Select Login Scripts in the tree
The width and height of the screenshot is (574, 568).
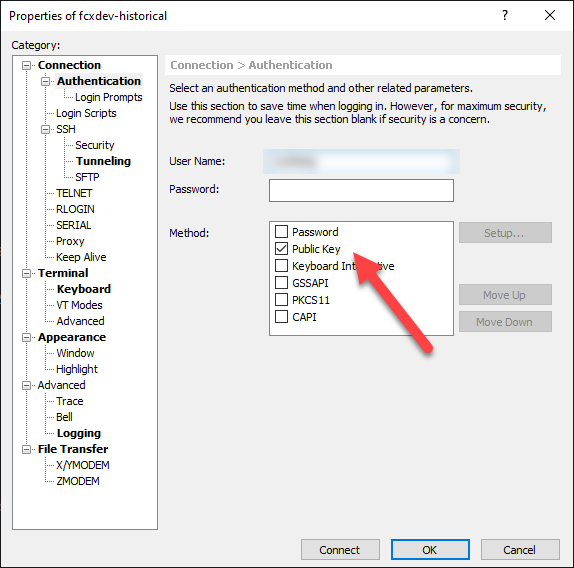86,113
